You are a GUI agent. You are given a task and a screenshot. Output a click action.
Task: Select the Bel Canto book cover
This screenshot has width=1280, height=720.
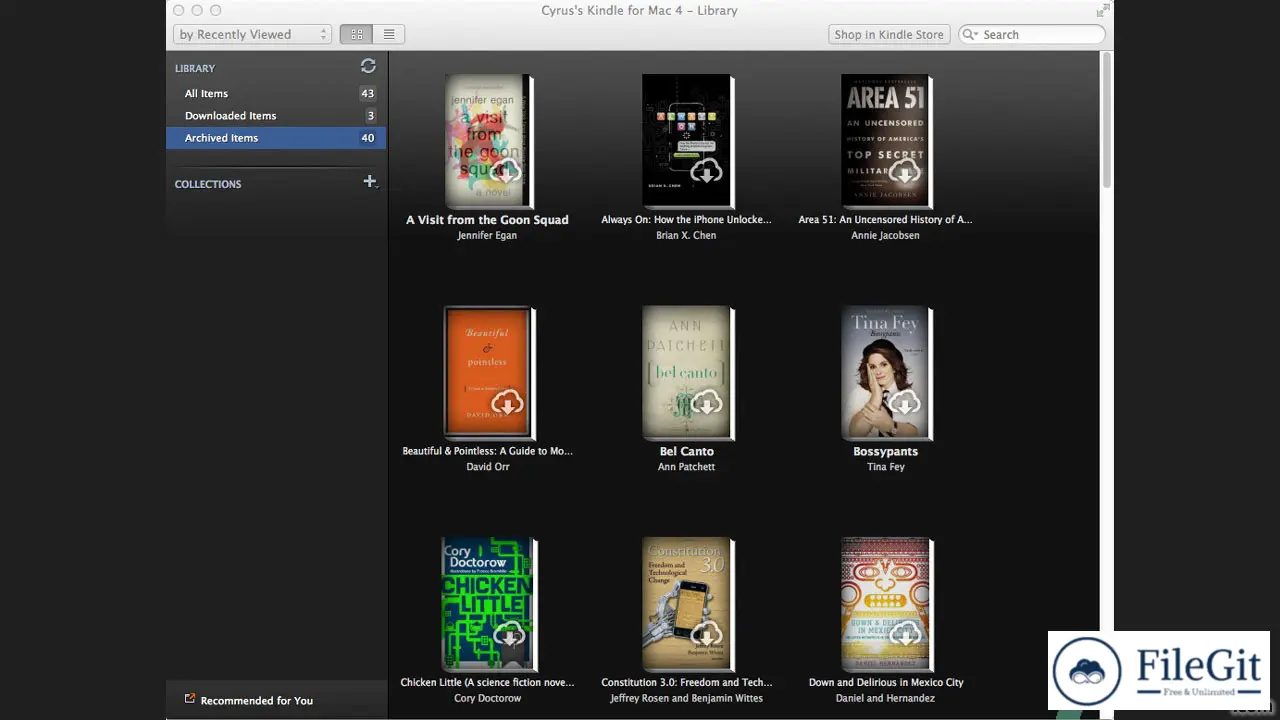pyautogui.click(x=687, y=372)
